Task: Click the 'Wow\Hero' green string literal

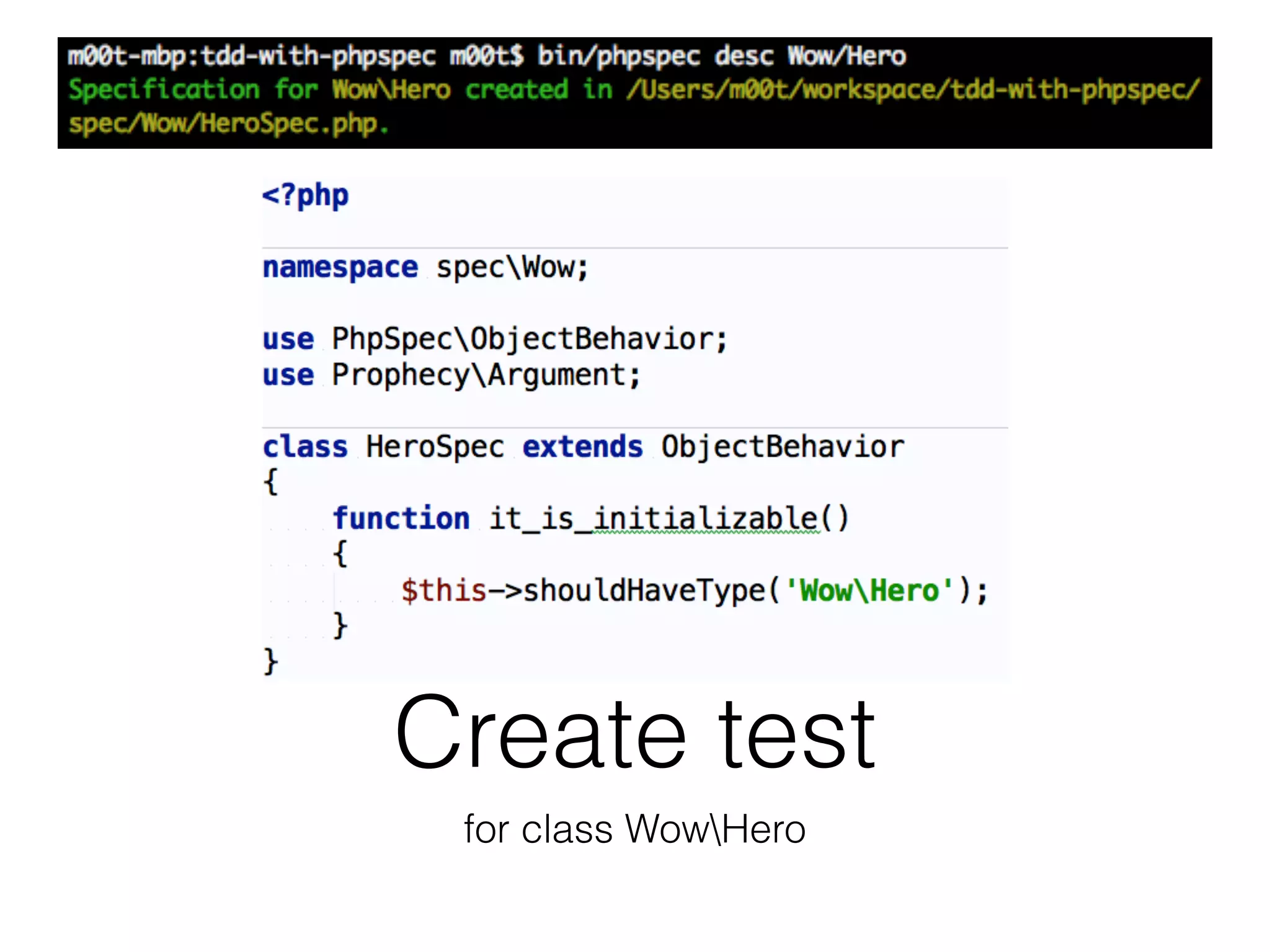Action: [x=869, y=590]
